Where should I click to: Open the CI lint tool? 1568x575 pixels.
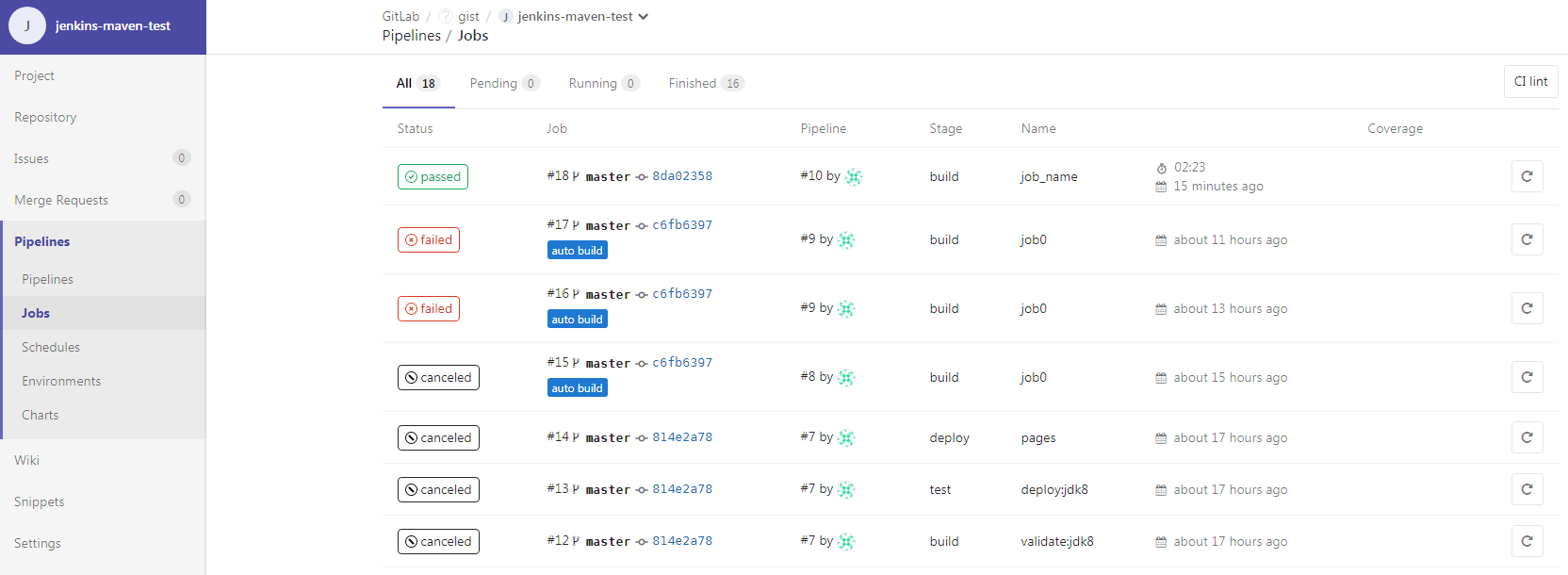[1530, 81]
